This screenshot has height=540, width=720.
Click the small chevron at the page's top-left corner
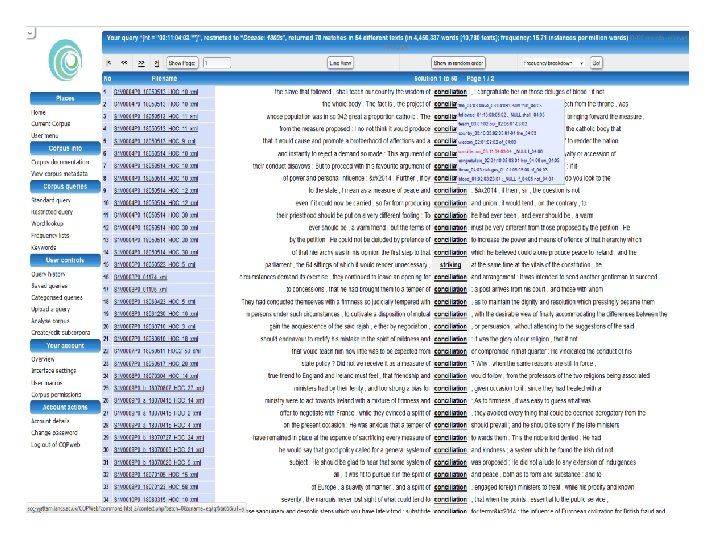click(x=30, y=34)
